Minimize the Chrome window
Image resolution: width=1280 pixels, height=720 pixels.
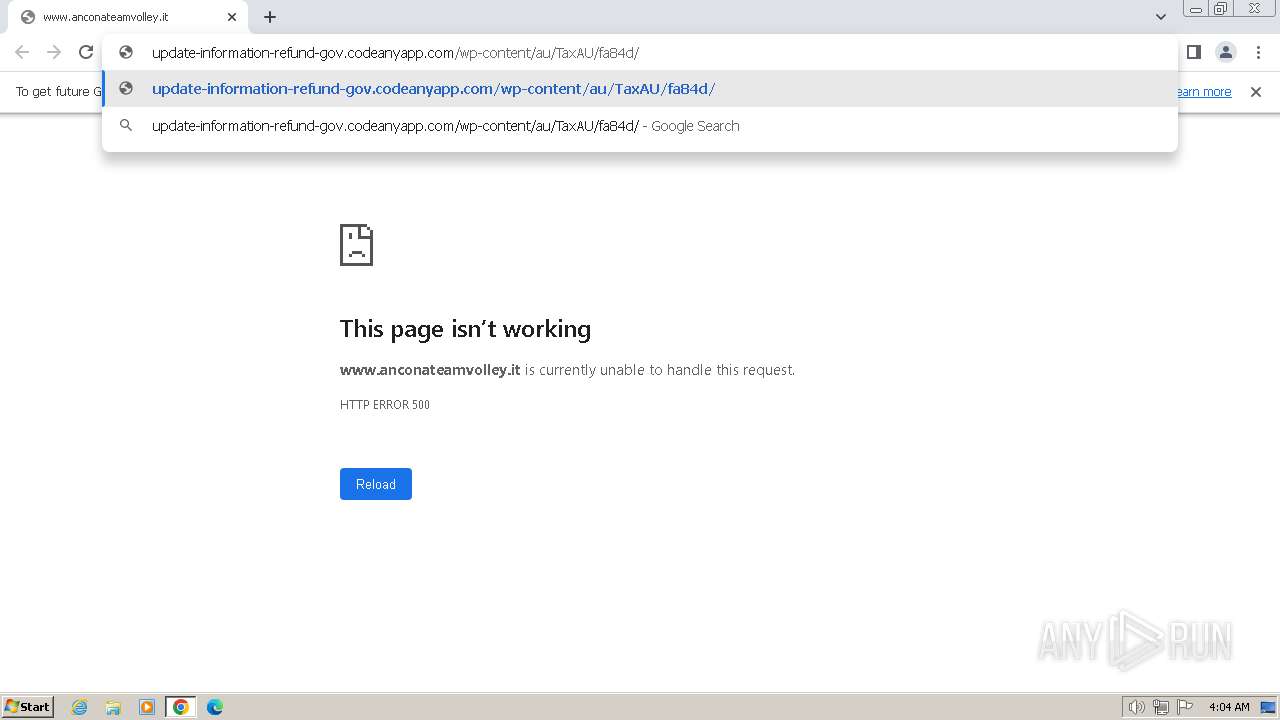1195,9
